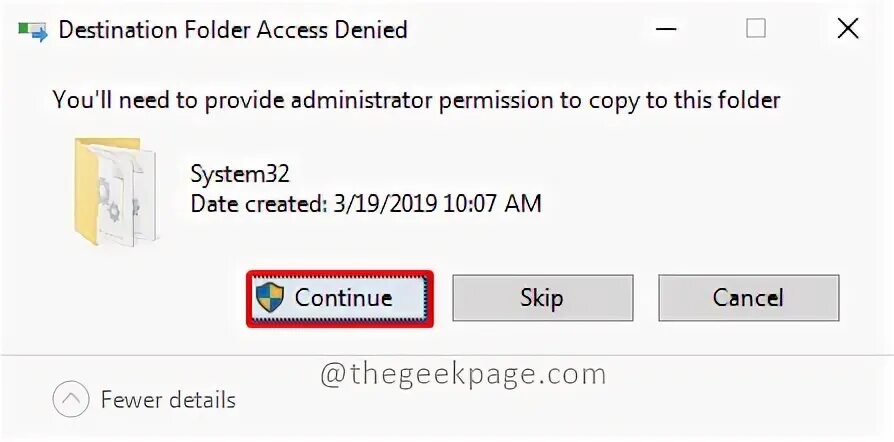Click the Continue button
The height and width of the screenshot is (442, 894).
(x=340, y=298)
